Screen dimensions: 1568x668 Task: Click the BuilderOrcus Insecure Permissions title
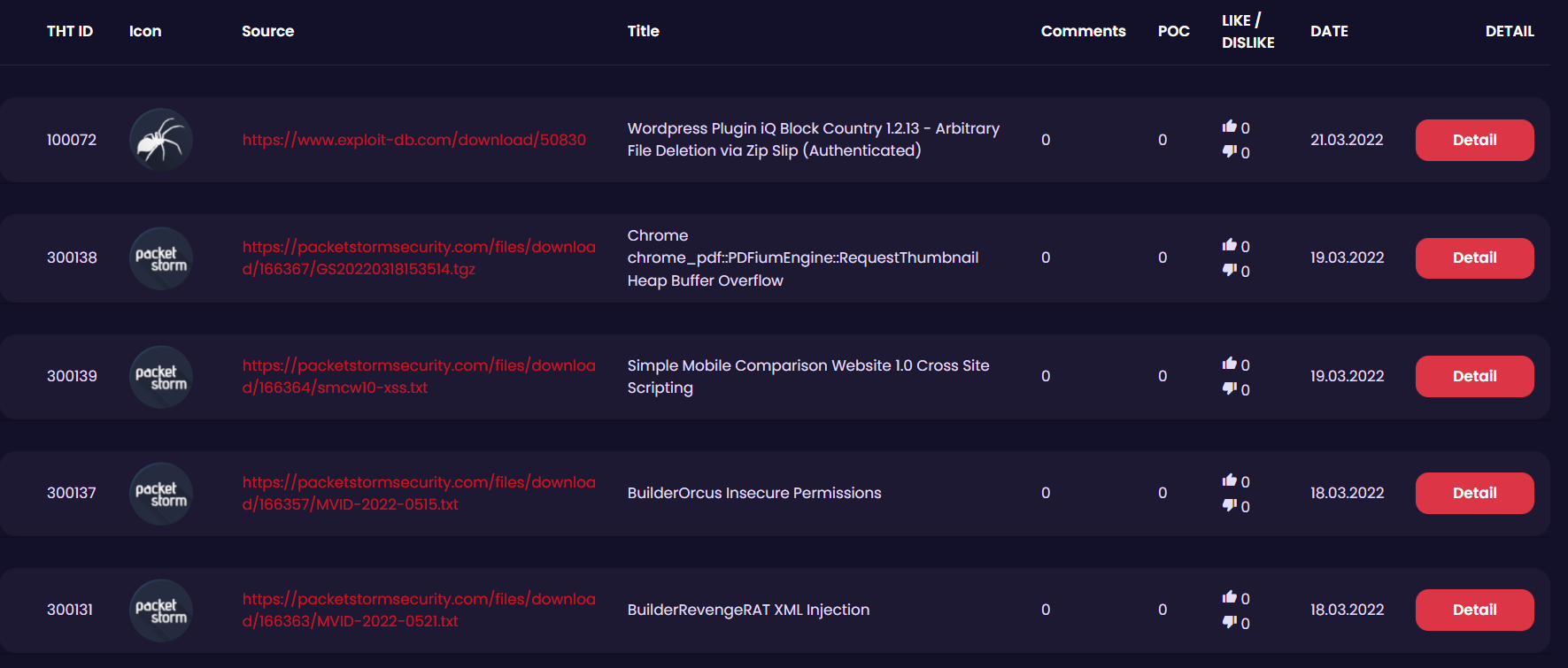(754, 493)
